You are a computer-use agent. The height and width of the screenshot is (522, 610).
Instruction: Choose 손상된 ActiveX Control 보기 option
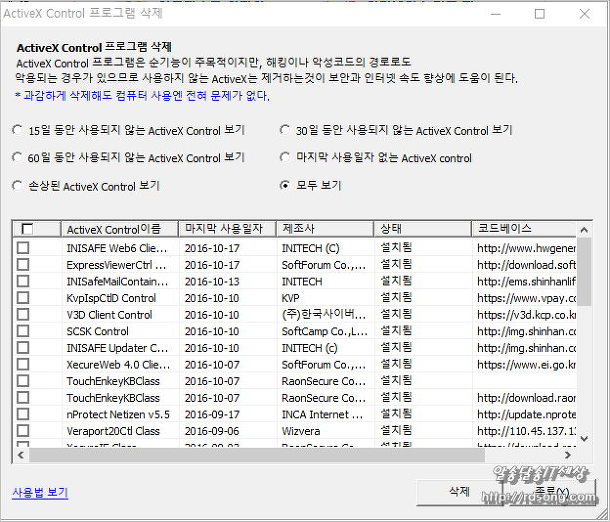17,186
